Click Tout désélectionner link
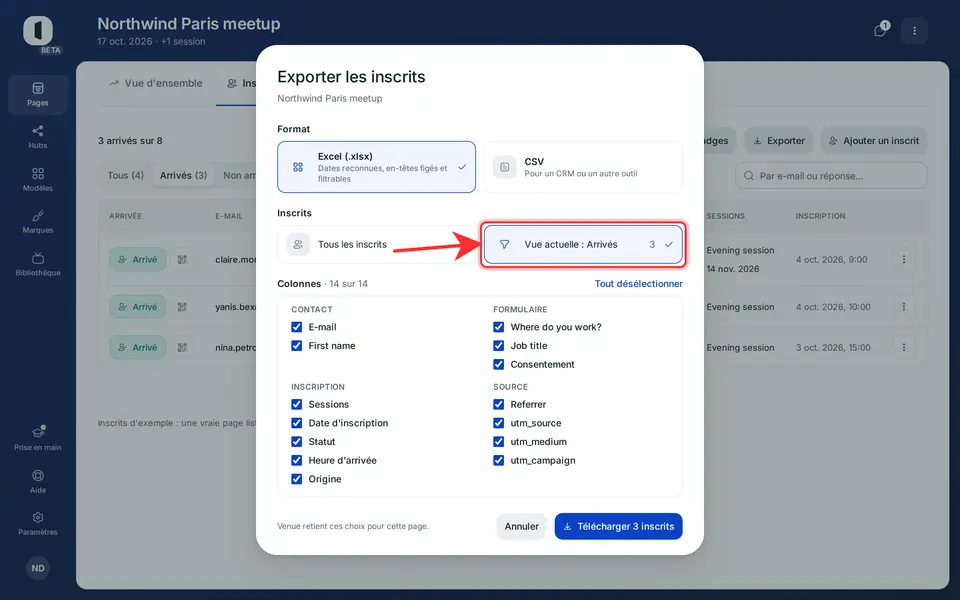The image size is (960, 600). pyautogui.click(x=639, y=283)
